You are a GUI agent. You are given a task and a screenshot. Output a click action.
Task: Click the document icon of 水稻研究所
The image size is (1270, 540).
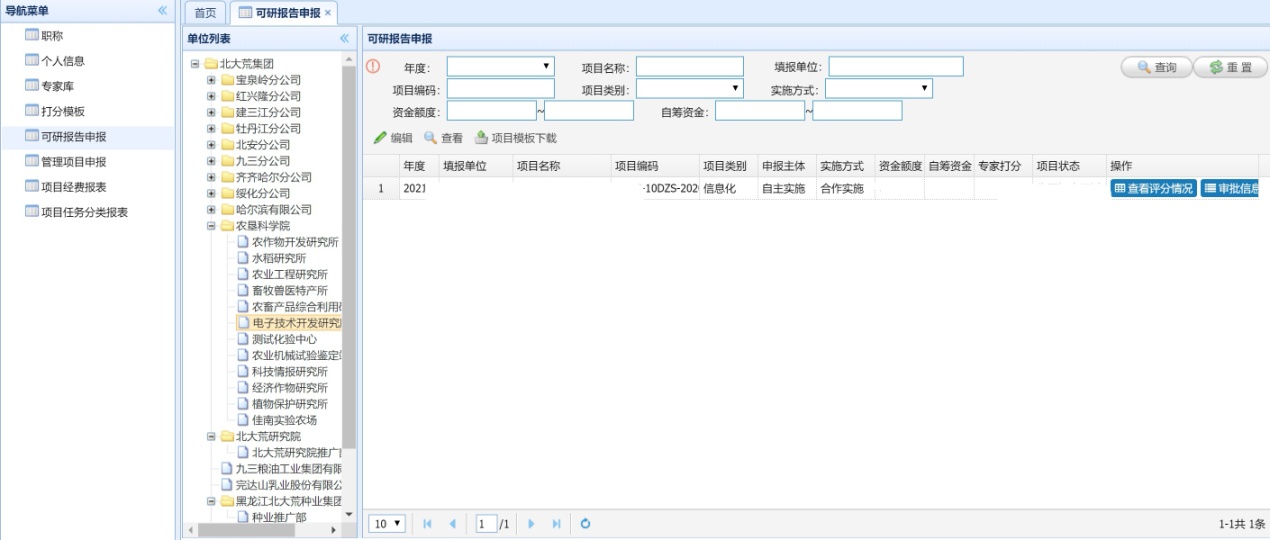[243, 258]
